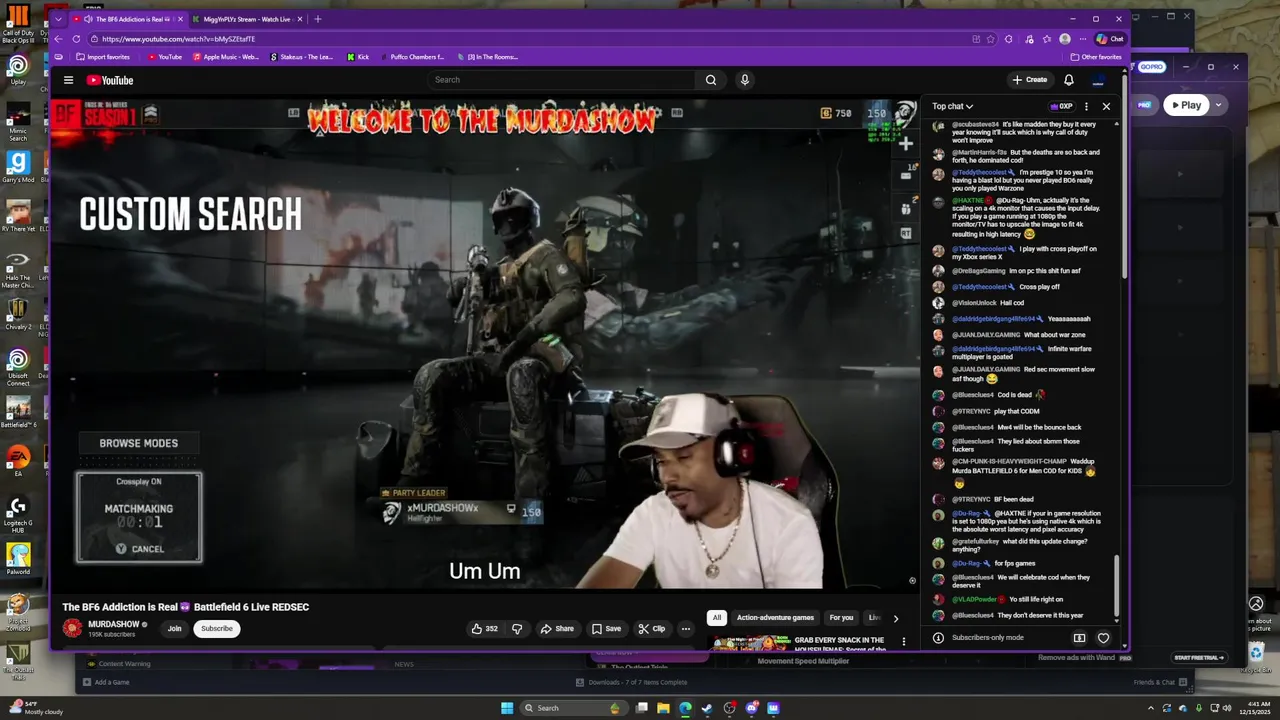
Task: Click the YouTube search magnifier button
Action: pos(711,80)
